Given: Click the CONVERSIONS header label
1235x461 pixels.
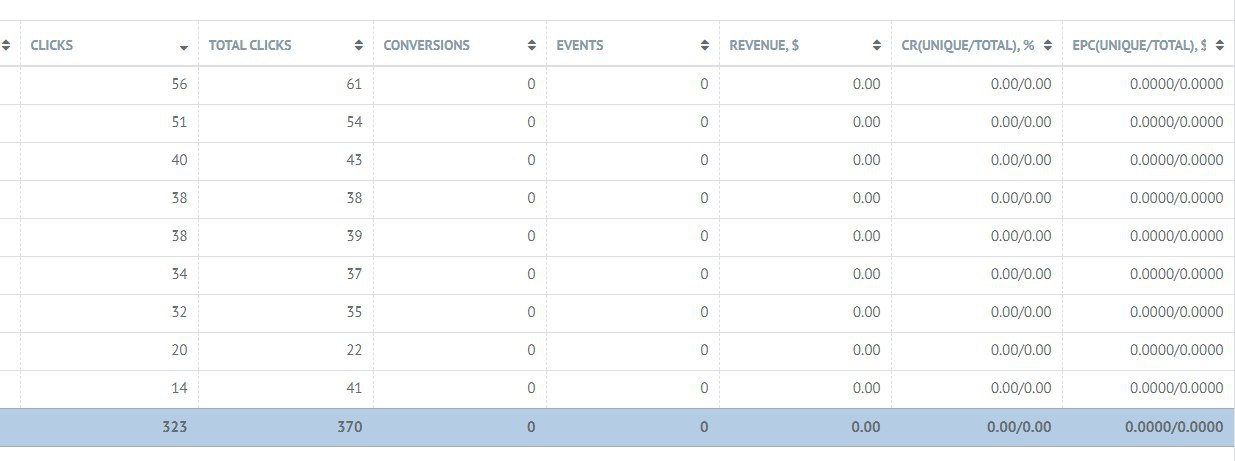Looking at the screenshot, I should point(427,45).
